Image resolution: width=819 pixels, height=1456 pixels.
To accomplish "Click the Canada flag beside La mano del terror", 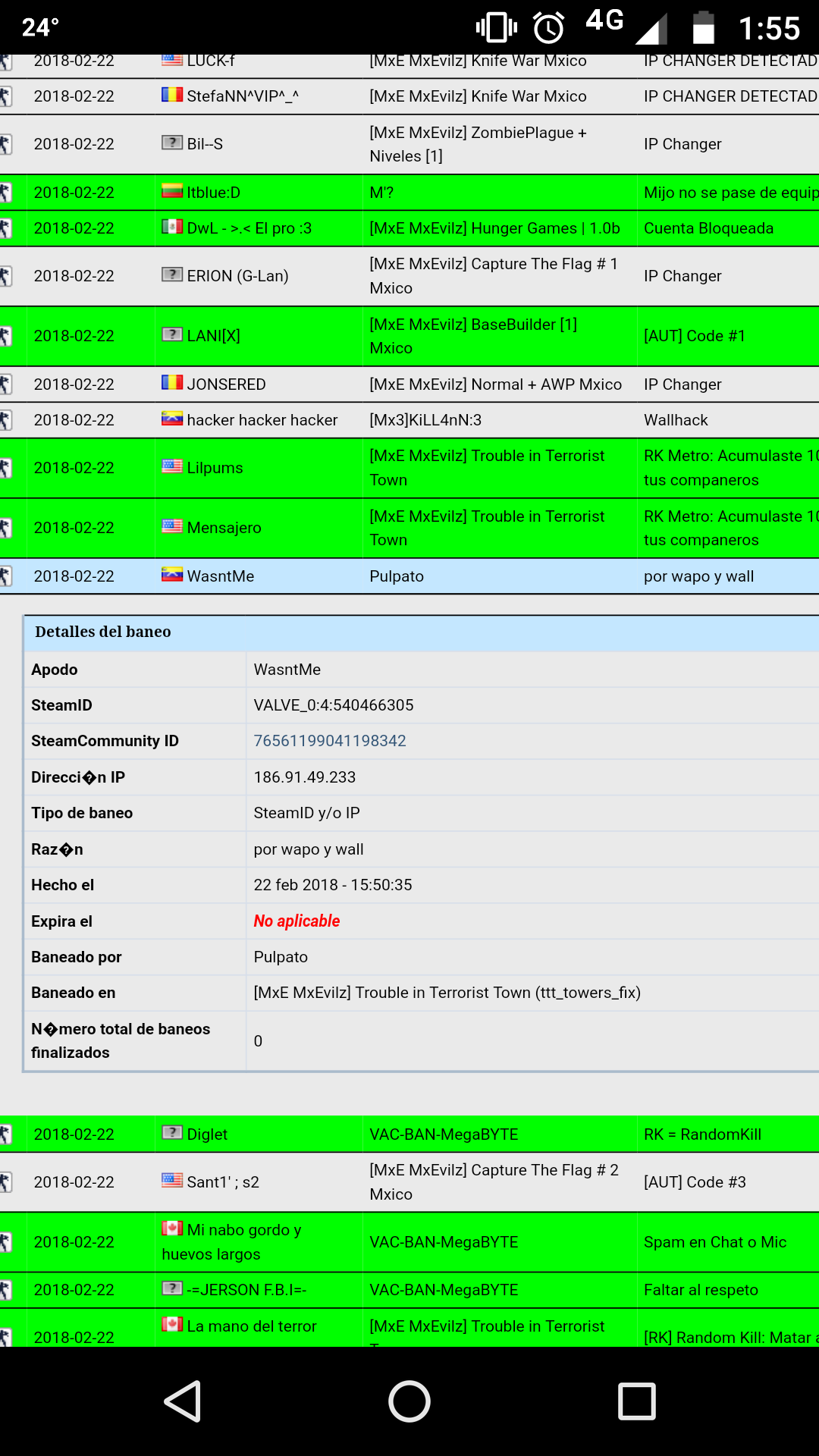I will pyautogui.click(x=172, y=1325).
